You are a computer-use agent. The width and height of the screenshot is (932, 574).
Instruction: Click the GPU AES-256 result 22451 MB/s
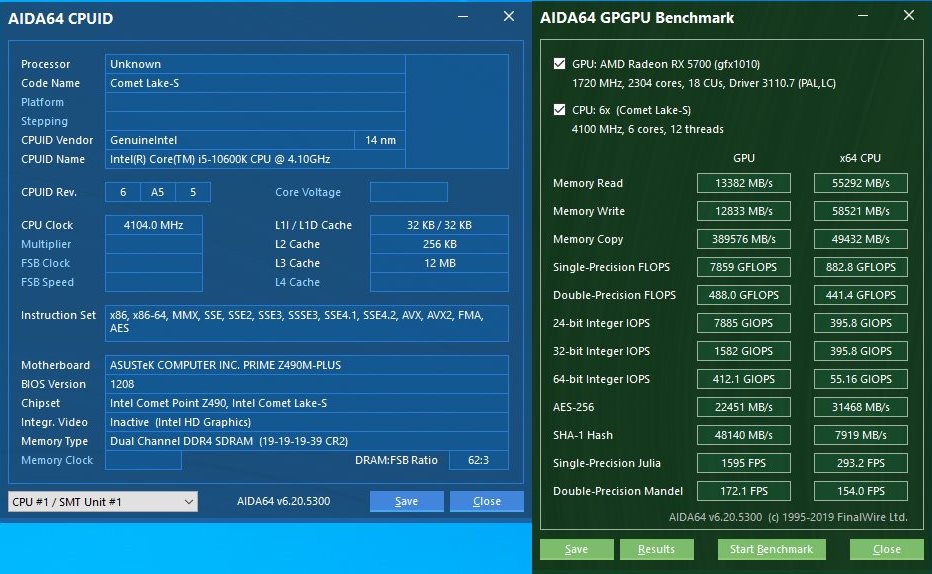pyautogui.click(x=744, y=406)
